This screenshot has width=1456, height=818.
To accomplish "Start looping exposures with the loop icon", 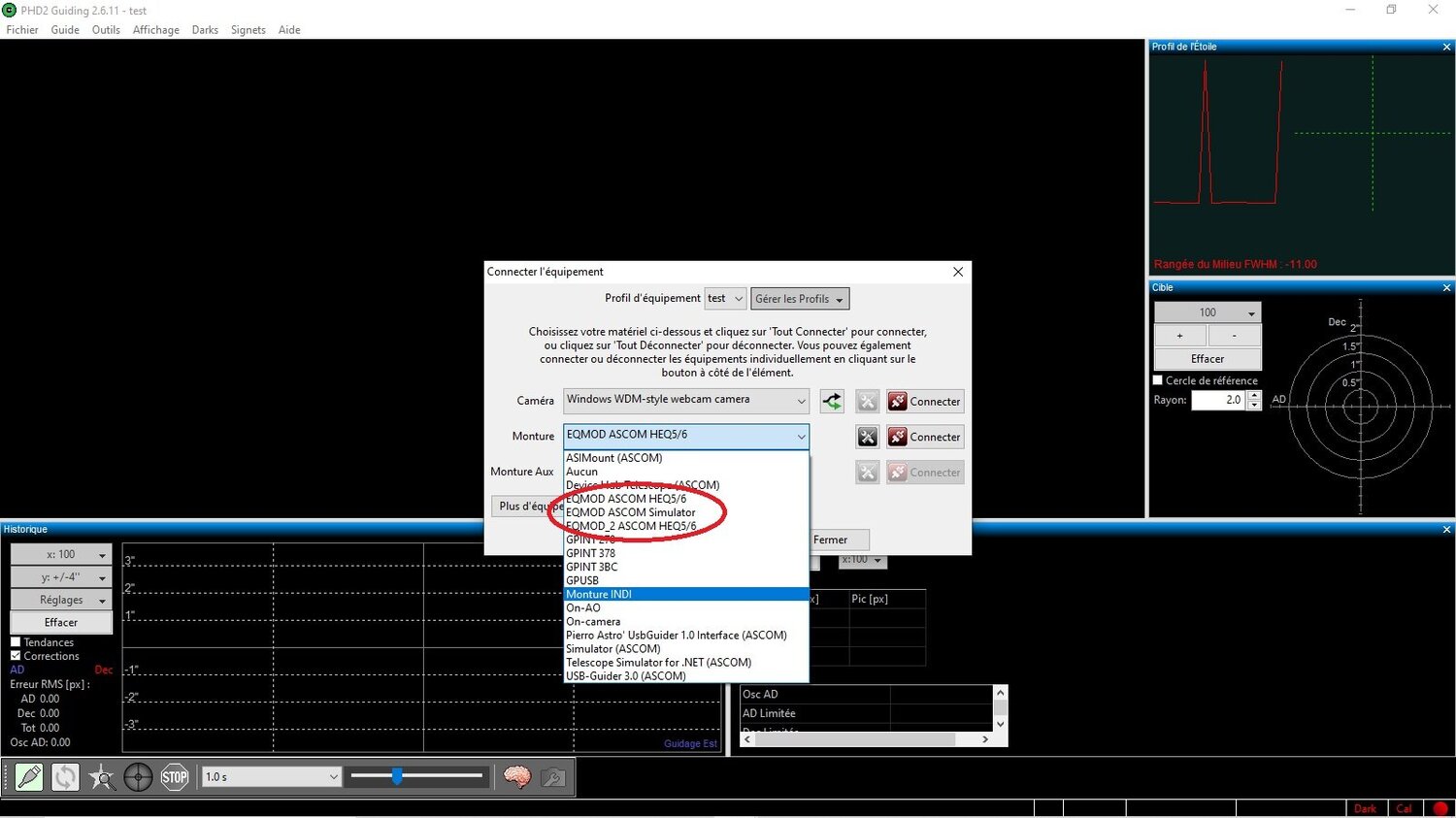I will (65, 777).
